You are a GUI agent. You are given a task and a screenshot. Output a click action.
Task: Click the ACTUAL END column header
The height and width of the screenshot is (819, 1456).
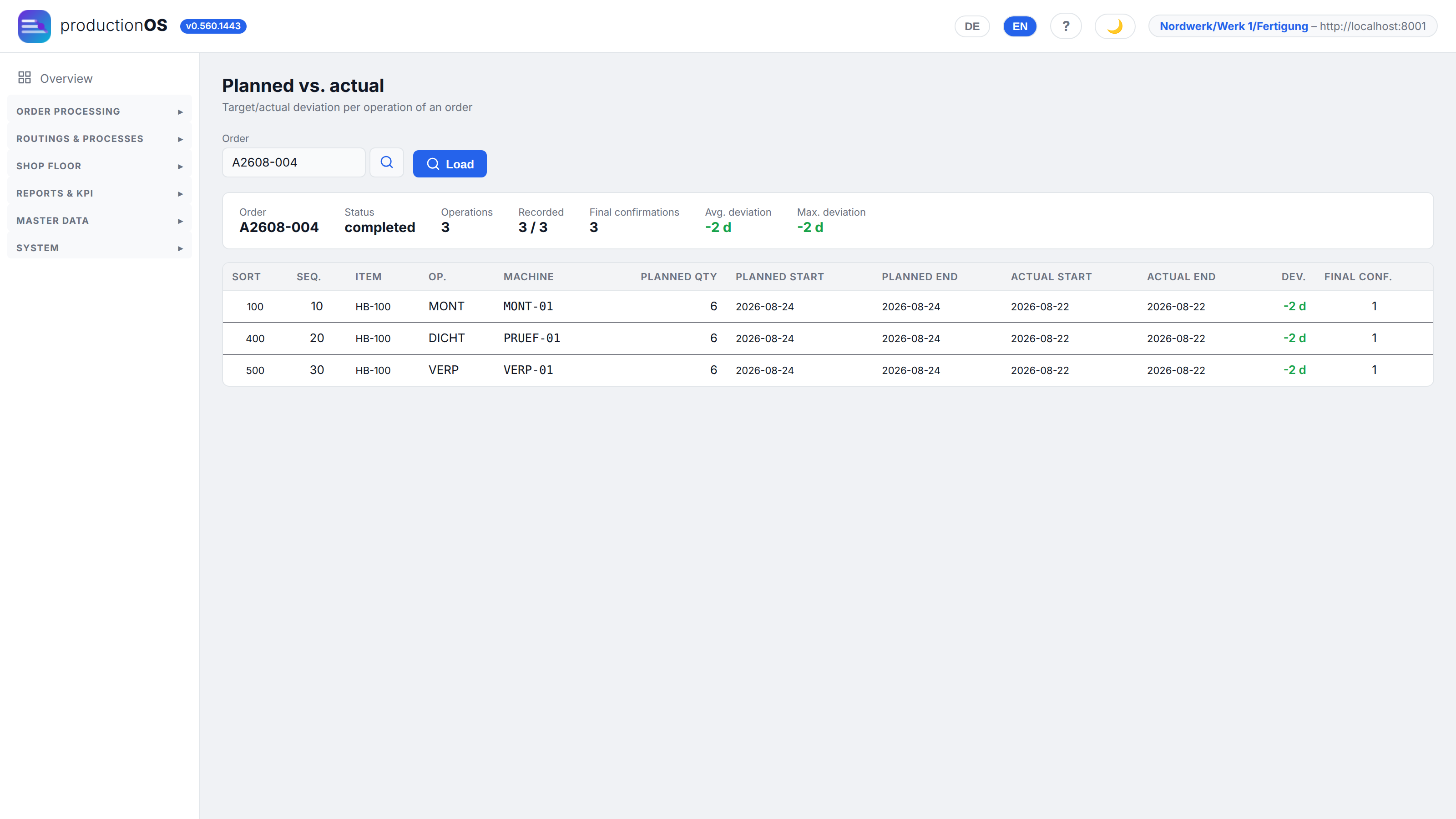(x=1181, y=277)
